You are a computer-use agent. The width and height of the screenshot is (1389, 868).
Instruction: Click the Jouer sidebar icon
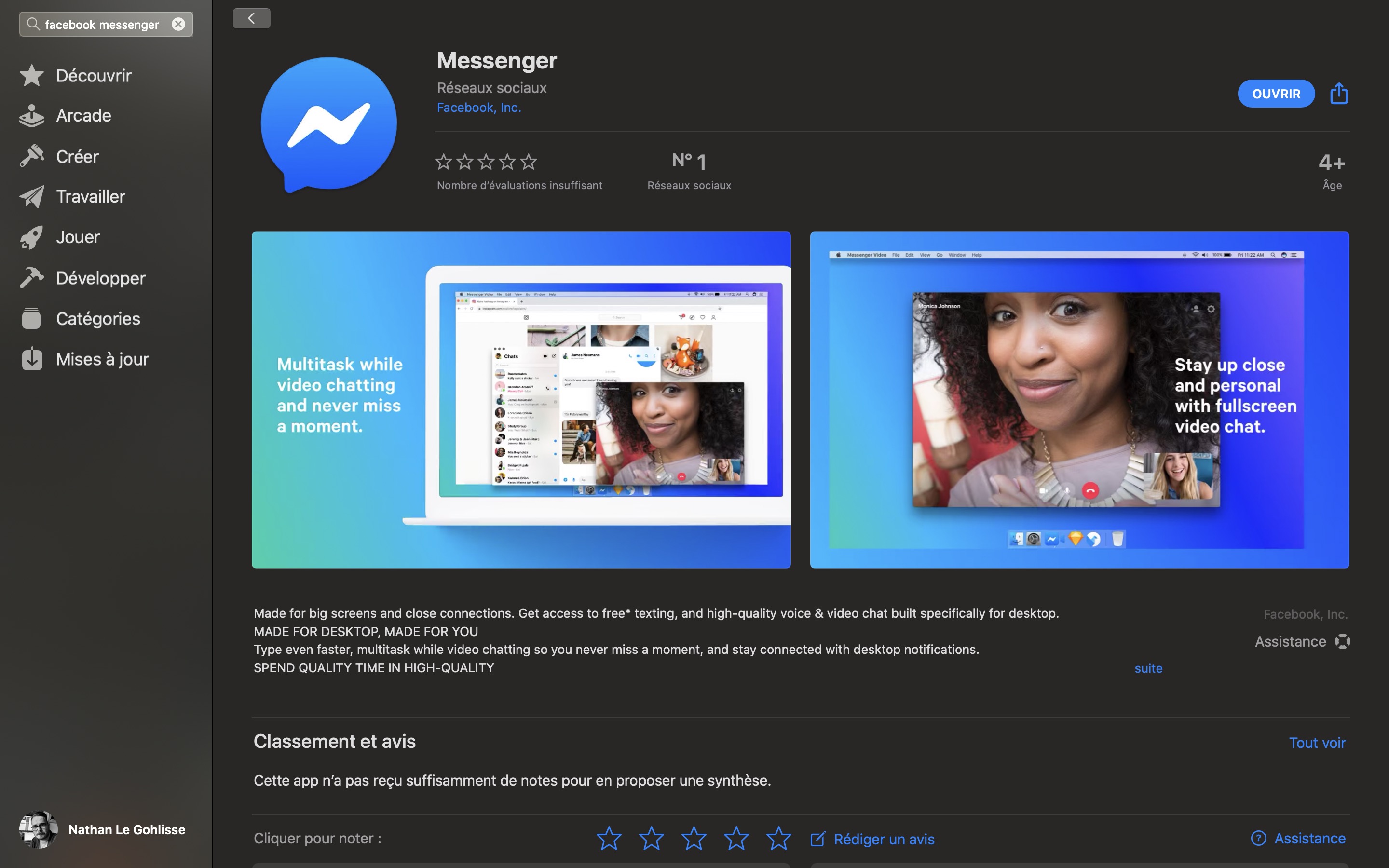click(x=77, y=237)
